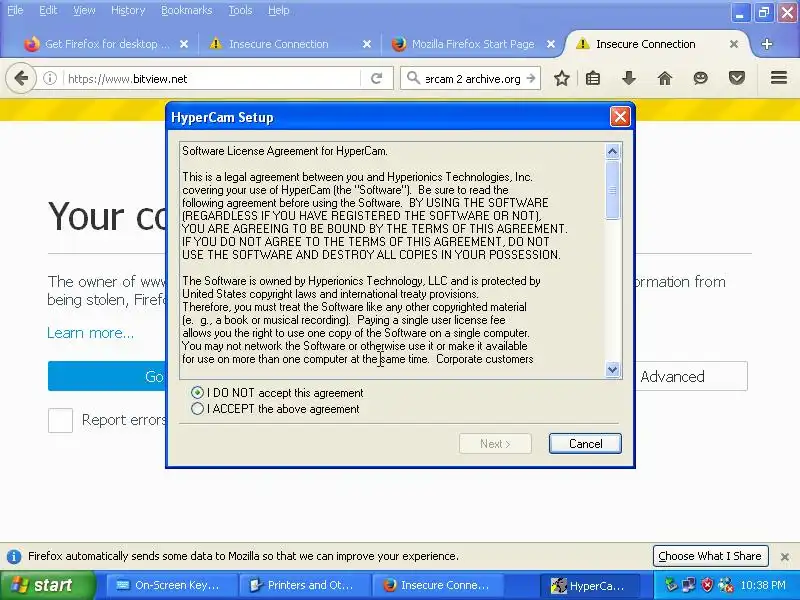Screen dimensions: 800x600
Task: Click the blue info icon in notification bar
Action: [14, 556]
